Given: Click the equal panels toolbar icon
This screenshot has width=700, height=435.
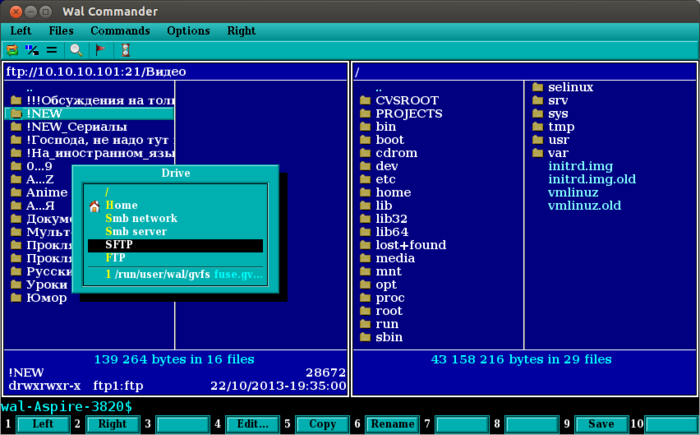Looking at the screenshot, I should (52, 50).
